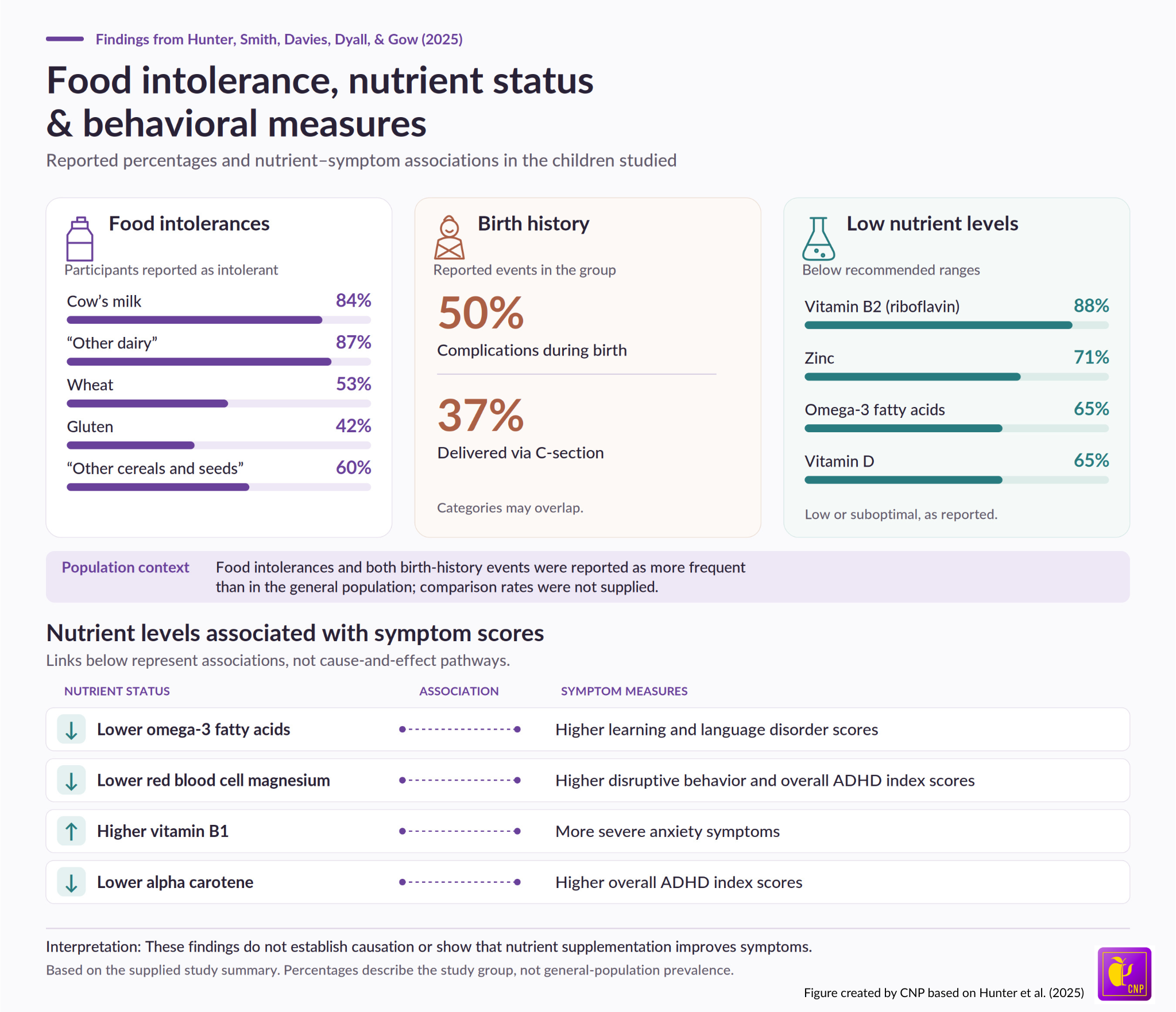Click the dotted association connector in the magnesium row
This screenshot has width=1176, height=1012.
(460, 781)
